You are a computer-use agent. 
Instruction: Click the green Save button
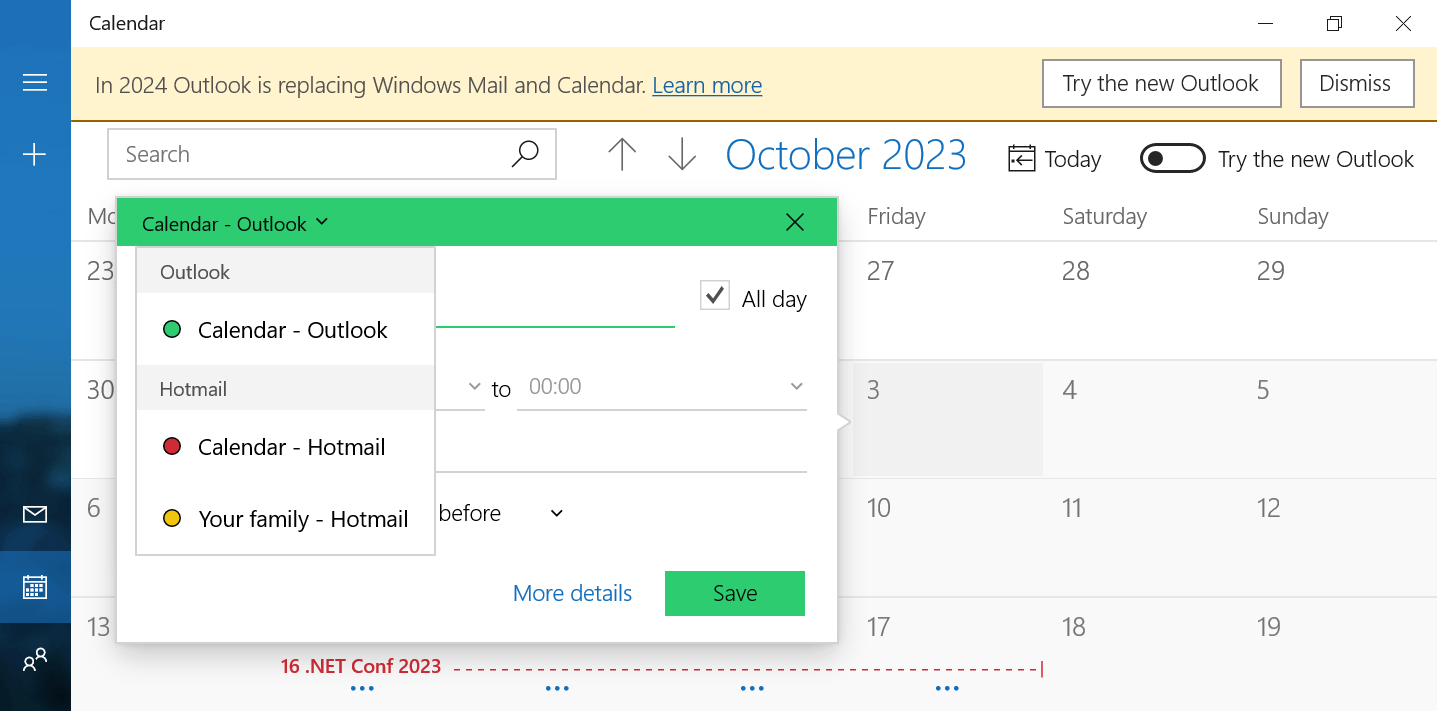tap(735, 593)
